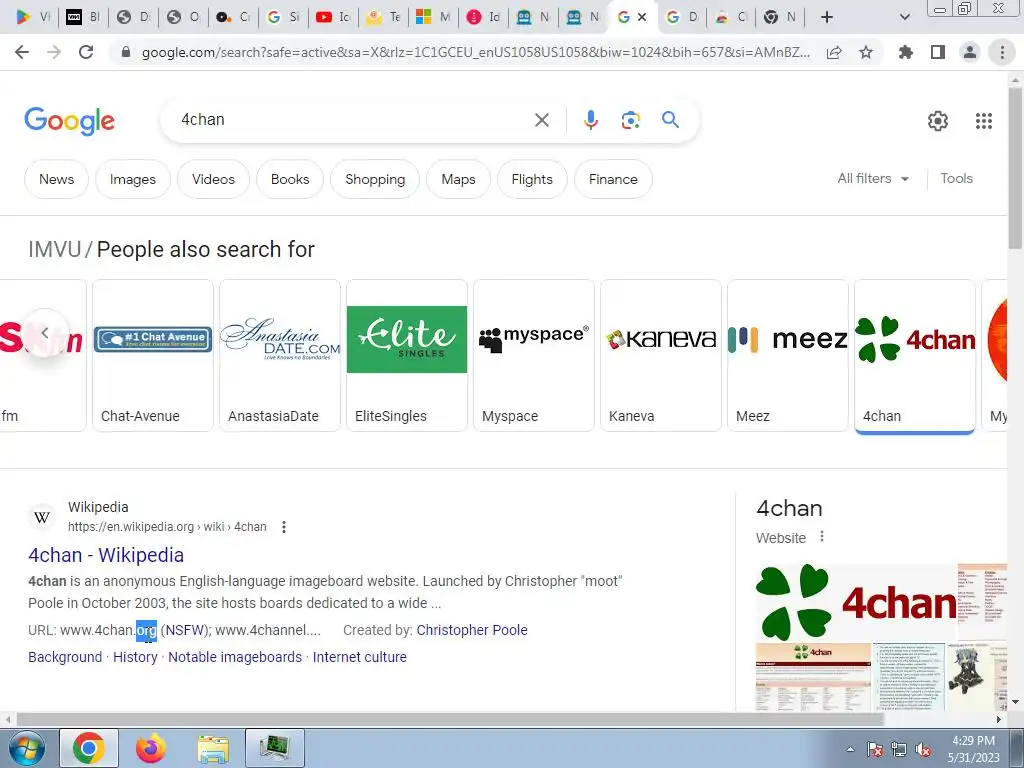Image resolution: width=1024 pixels, height=768 pixels.
Task: Open the large 4chan logo image
Action: (857, 602)
